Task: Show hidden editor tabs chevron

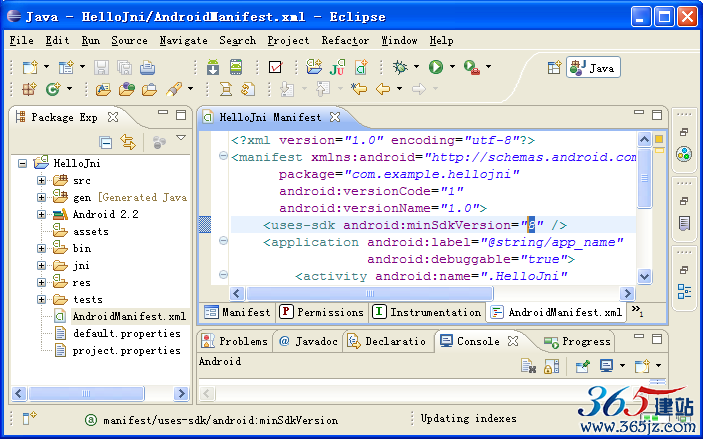Action: [x=637, y=310]
